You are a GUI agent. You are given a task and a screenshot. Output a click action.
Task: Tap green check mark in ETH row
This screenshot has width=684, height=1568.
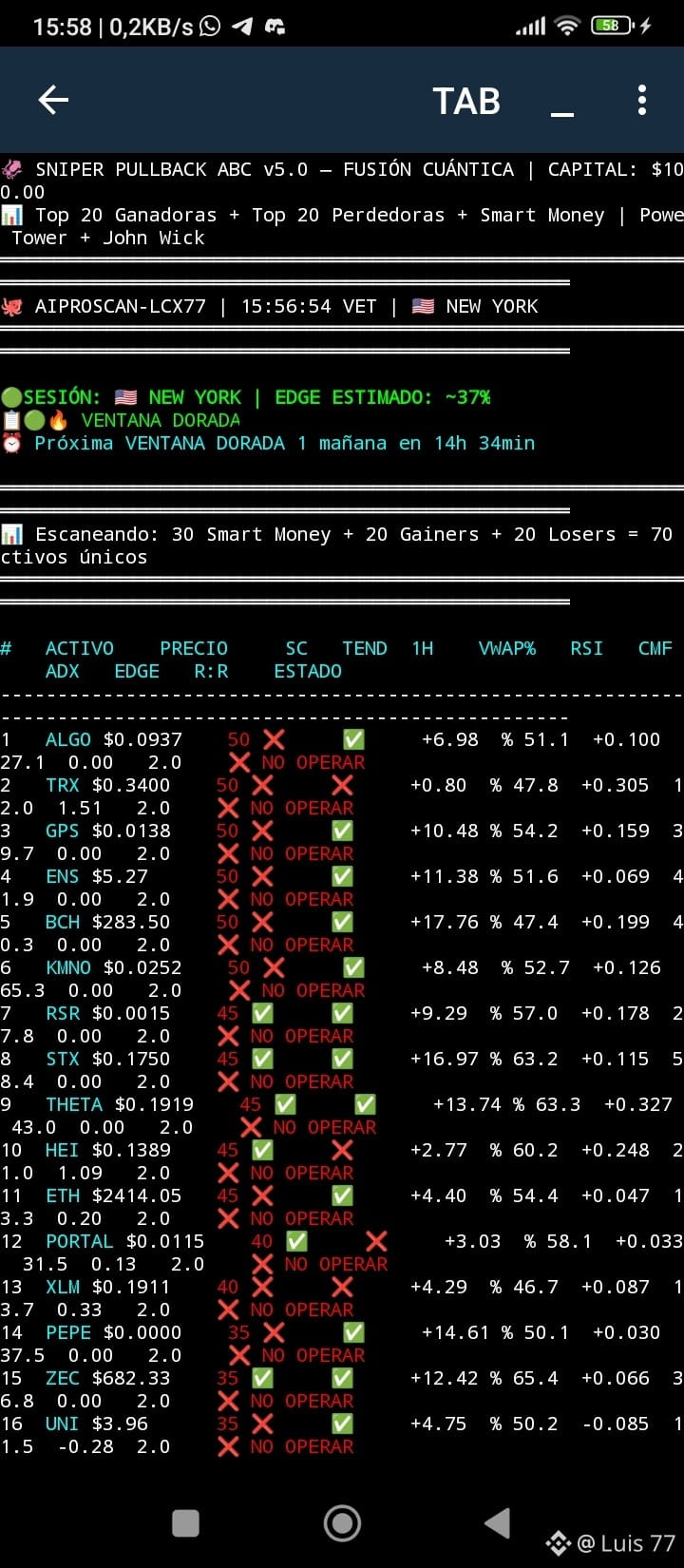[x=342, y=1195]
